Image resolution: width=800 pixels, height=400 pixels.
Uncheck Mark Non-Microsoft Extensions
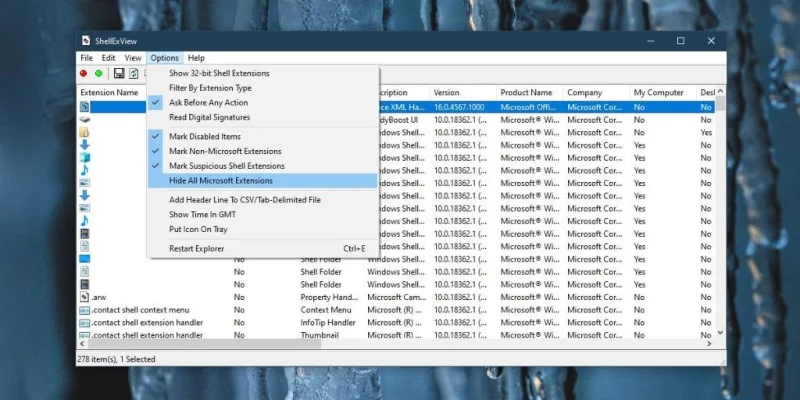225,152
